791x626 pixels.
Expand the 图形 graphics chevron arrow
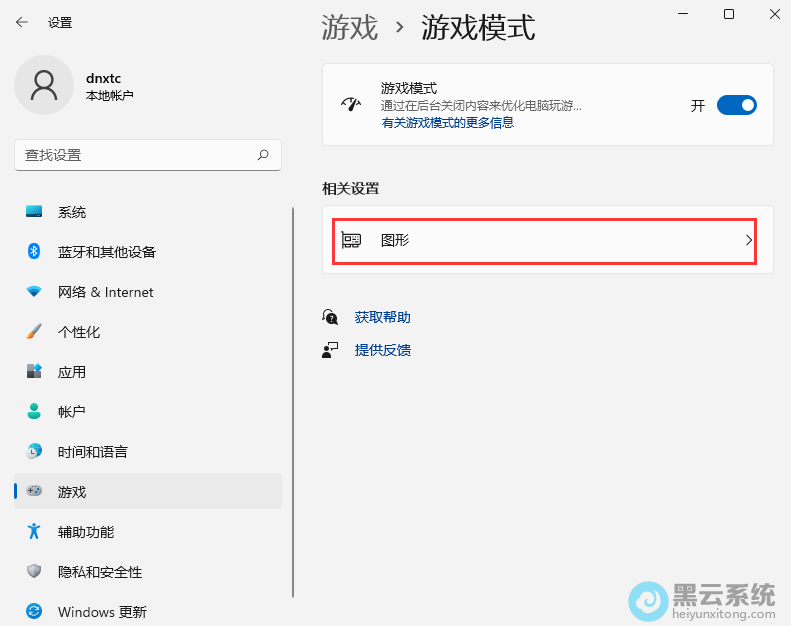(748, 241)
